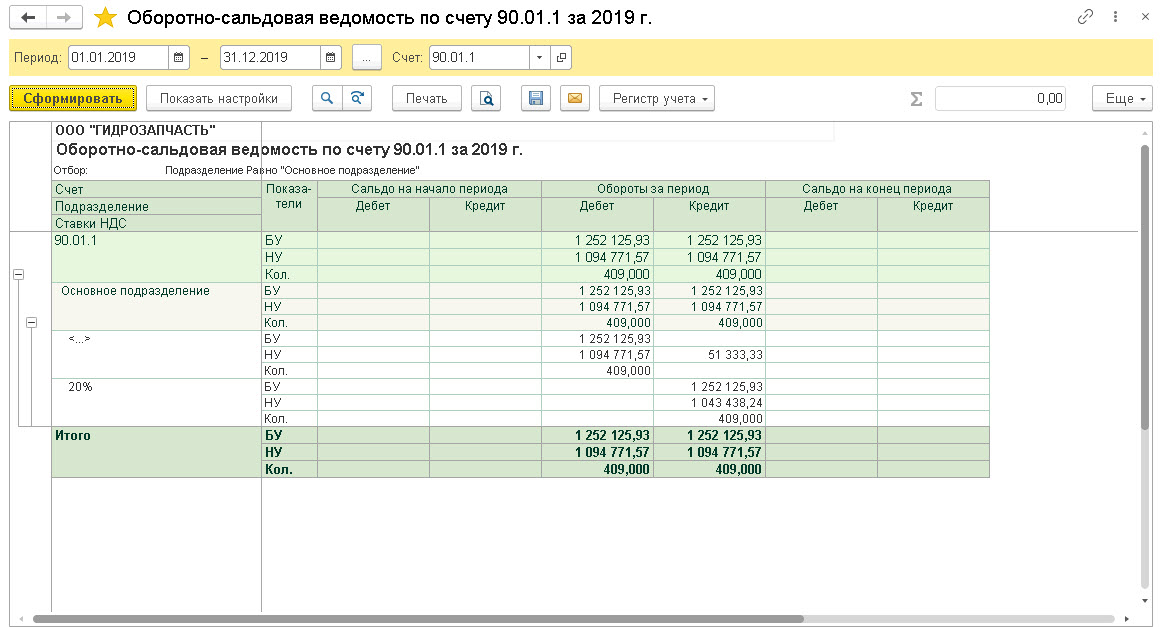The width and height of the screenshot is (1161, 627).
Task: Click the scroll down arrow
Action: coord(1145,601)
